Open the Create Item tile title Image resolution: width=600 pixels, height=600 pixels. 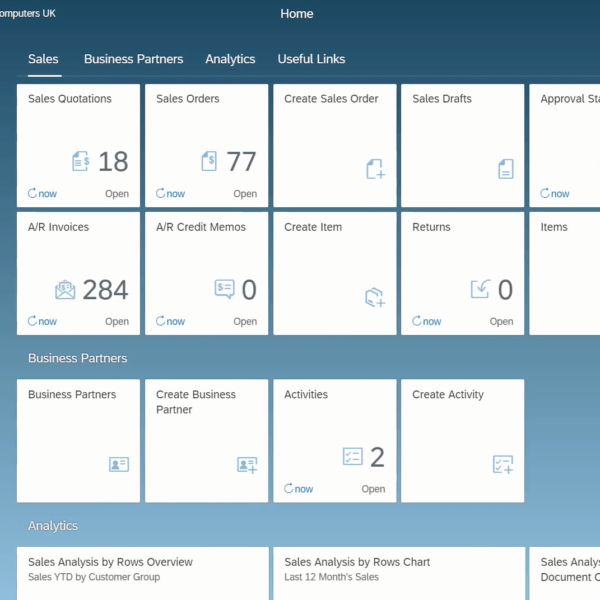(313, 227)
